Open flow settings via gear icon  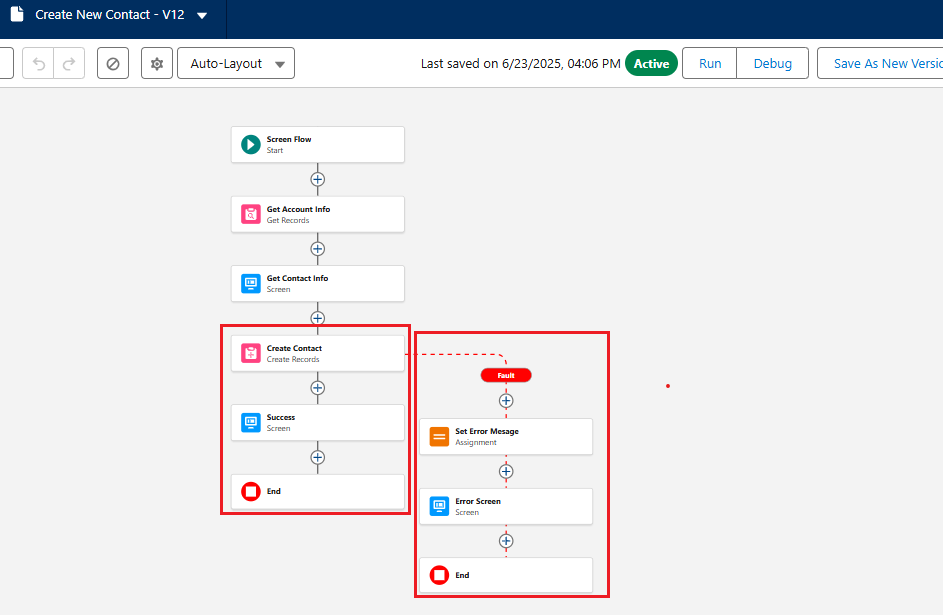tap(157, 64)
